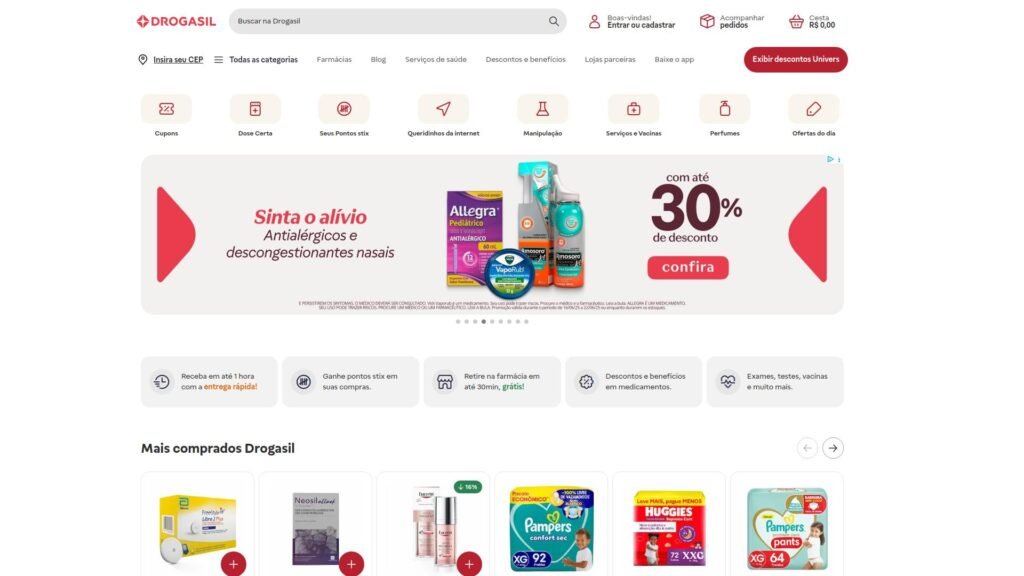Viewport: 1024px width, 576px height.
Task: Open Serviços e Vacinas icon
Action: 633,109
